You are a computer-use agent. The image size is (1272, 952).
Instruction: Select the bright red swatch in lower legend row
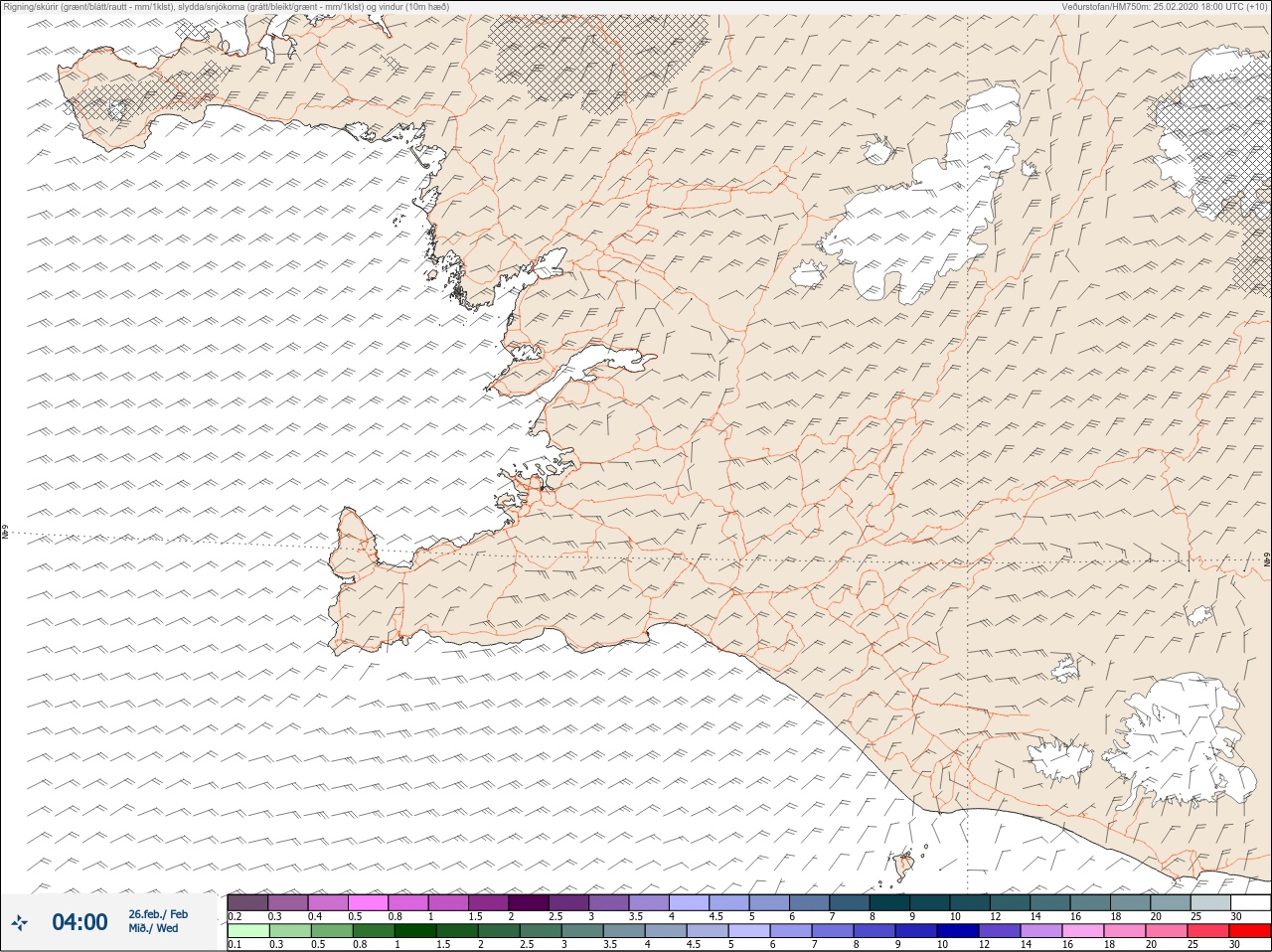[x=1250, y=931]
